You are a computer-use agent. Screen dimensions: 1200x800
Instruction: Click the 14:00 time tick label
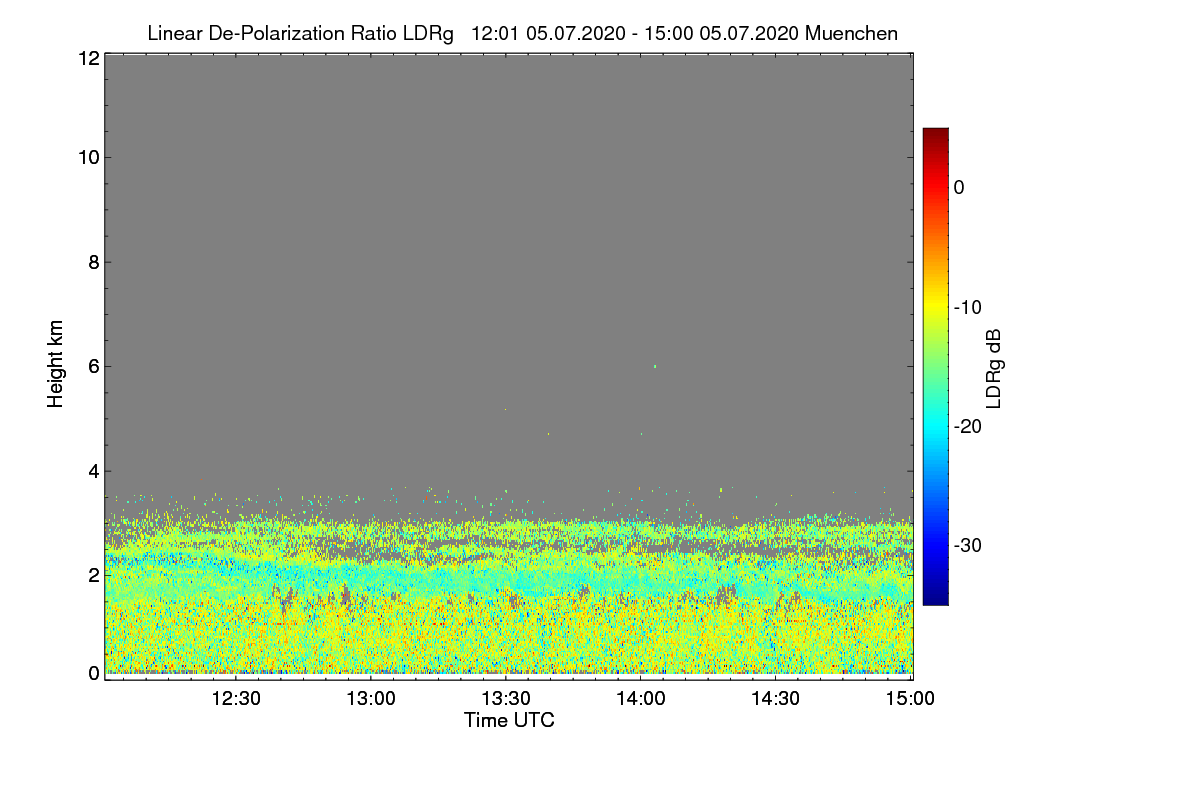click(640, 699)
